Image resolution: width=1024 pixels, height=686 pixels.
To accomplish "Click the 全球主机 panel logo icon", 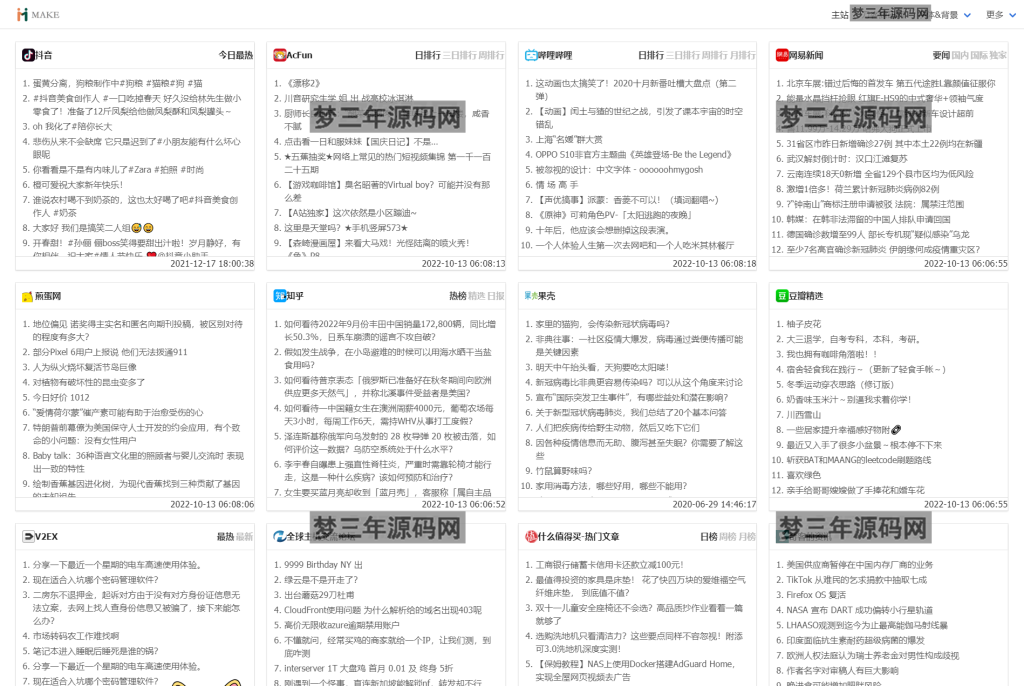I will [280, 536].
